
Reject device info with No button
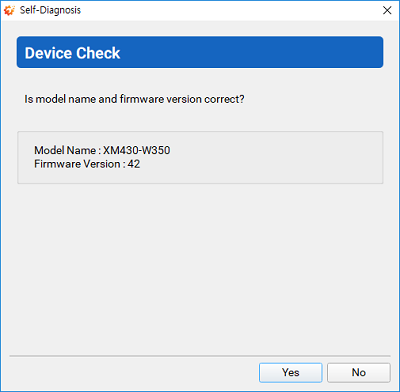pyautogui.click(x=359, y=372)
